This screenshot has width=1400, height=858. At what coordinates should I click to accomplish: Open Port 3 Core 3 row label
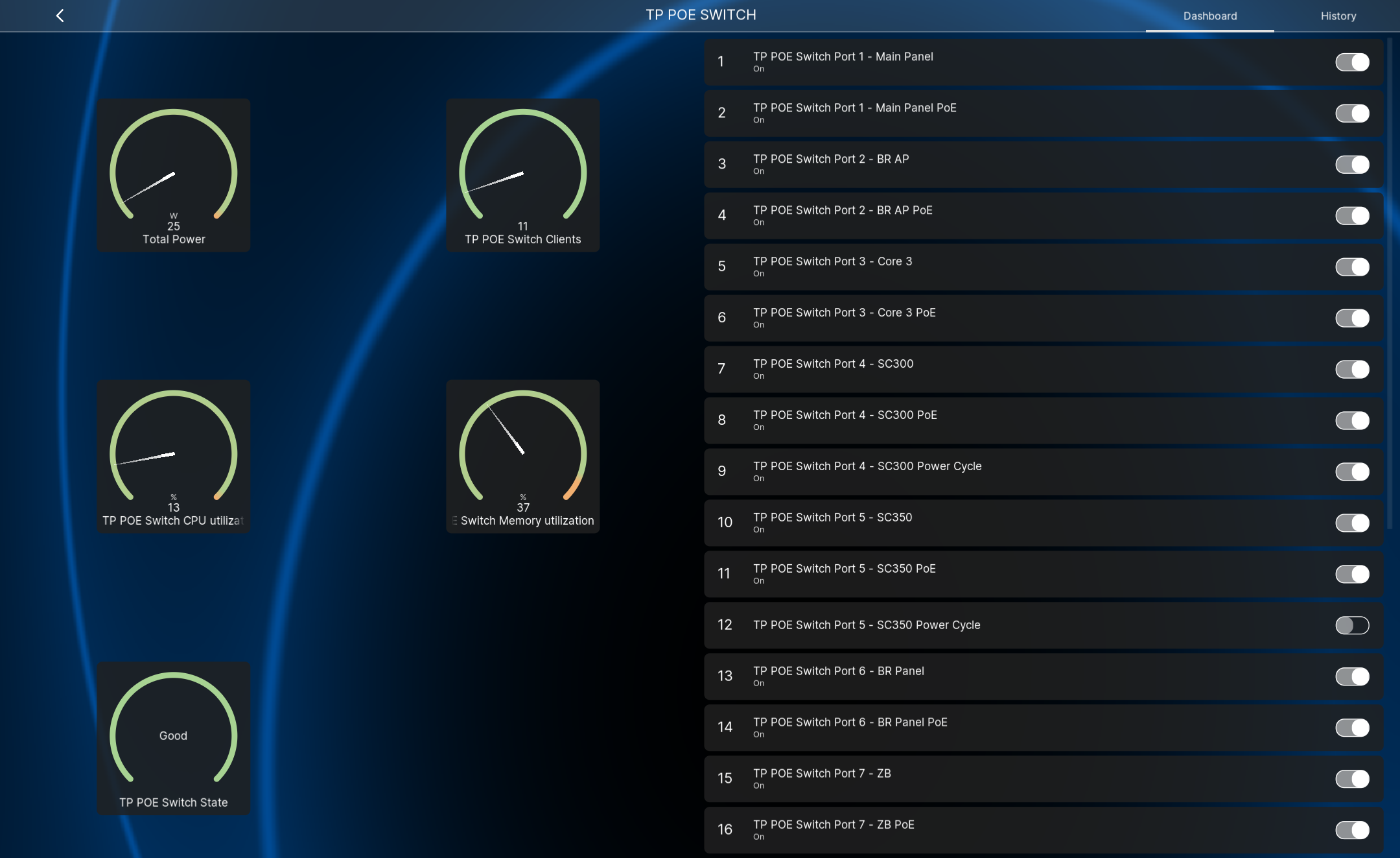tap(832, 261)
